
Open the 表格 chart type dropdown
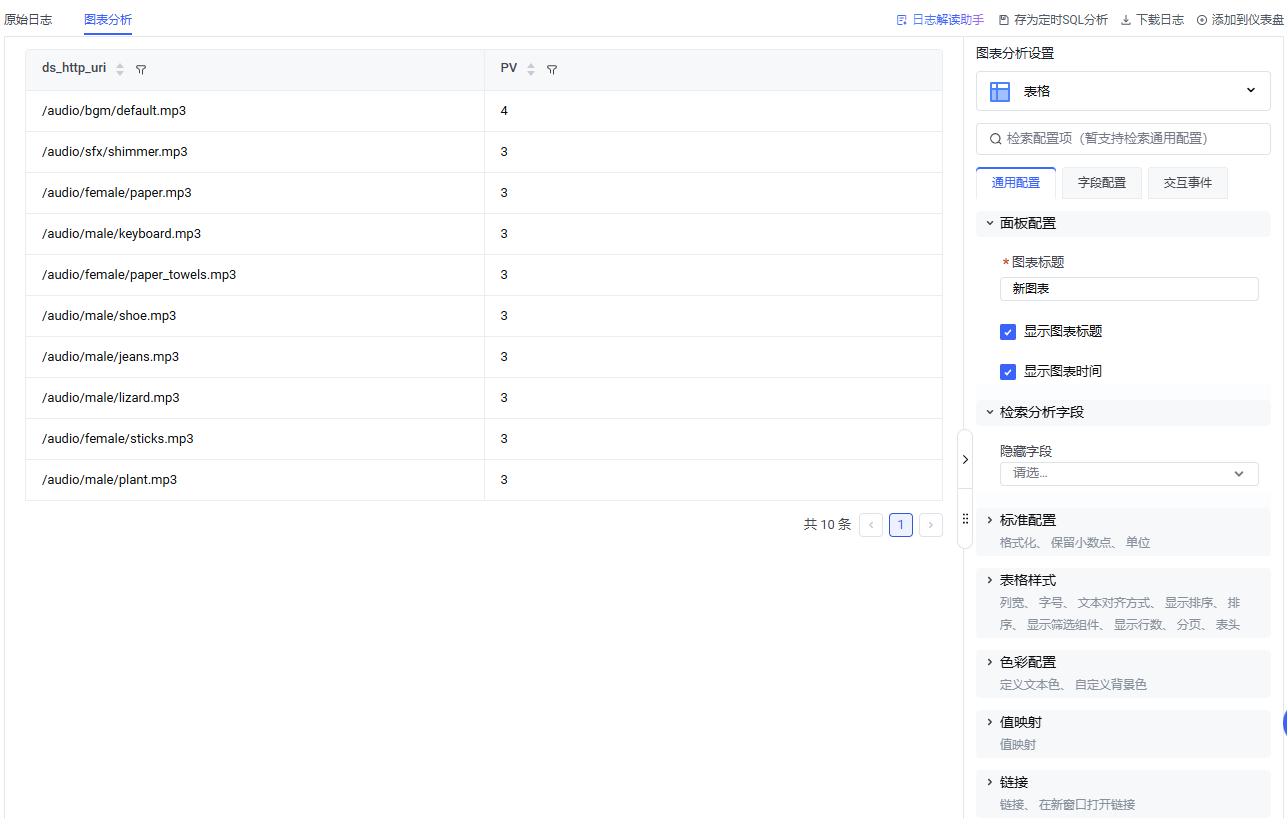pyautogui.click(x=1123, y=91)
